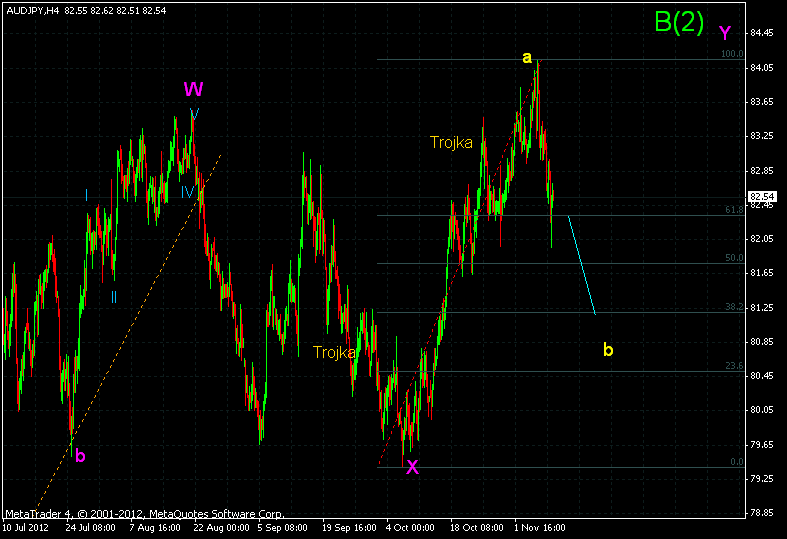Click the 82.05 price axis value
The width and height of the screenshot is (787, 539).
coord(762,239)
